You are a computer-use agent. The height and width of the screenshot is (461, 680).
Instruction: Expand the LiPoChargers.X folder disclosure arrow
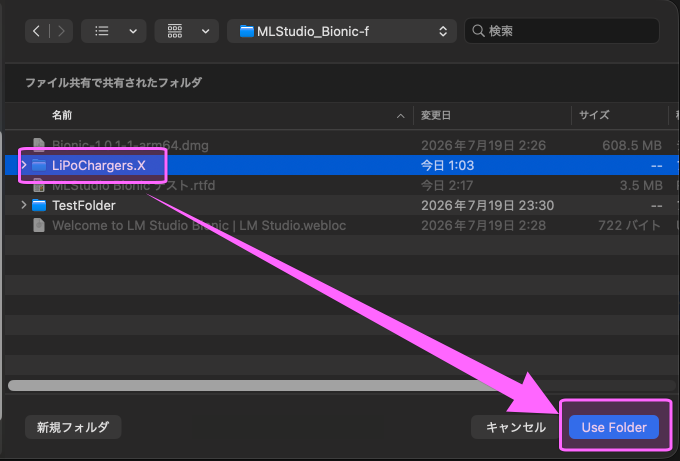pyautogui.click(x=24, y=165)
